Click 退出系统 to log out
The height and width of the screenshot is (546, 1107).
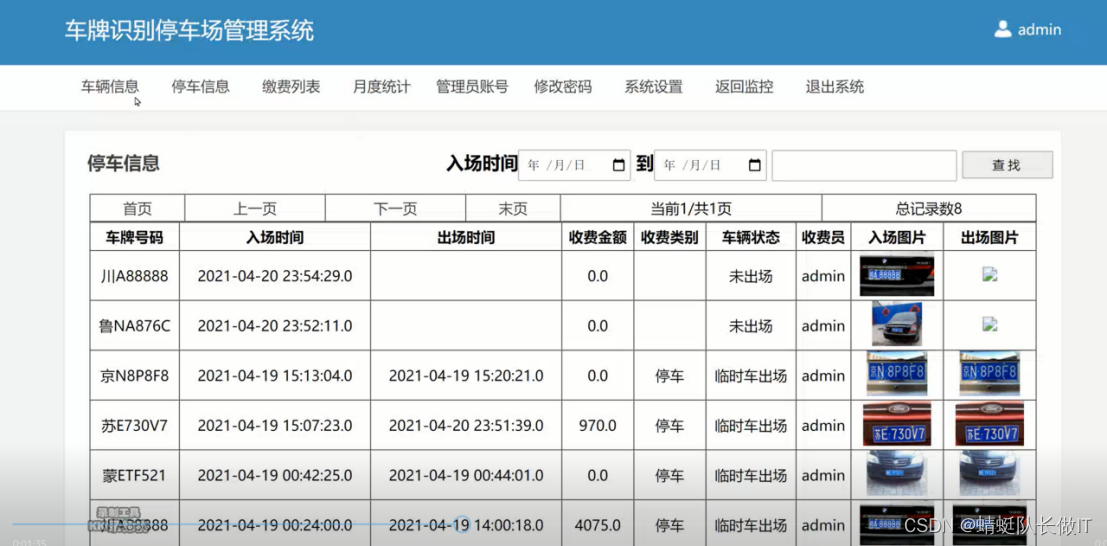834,87
